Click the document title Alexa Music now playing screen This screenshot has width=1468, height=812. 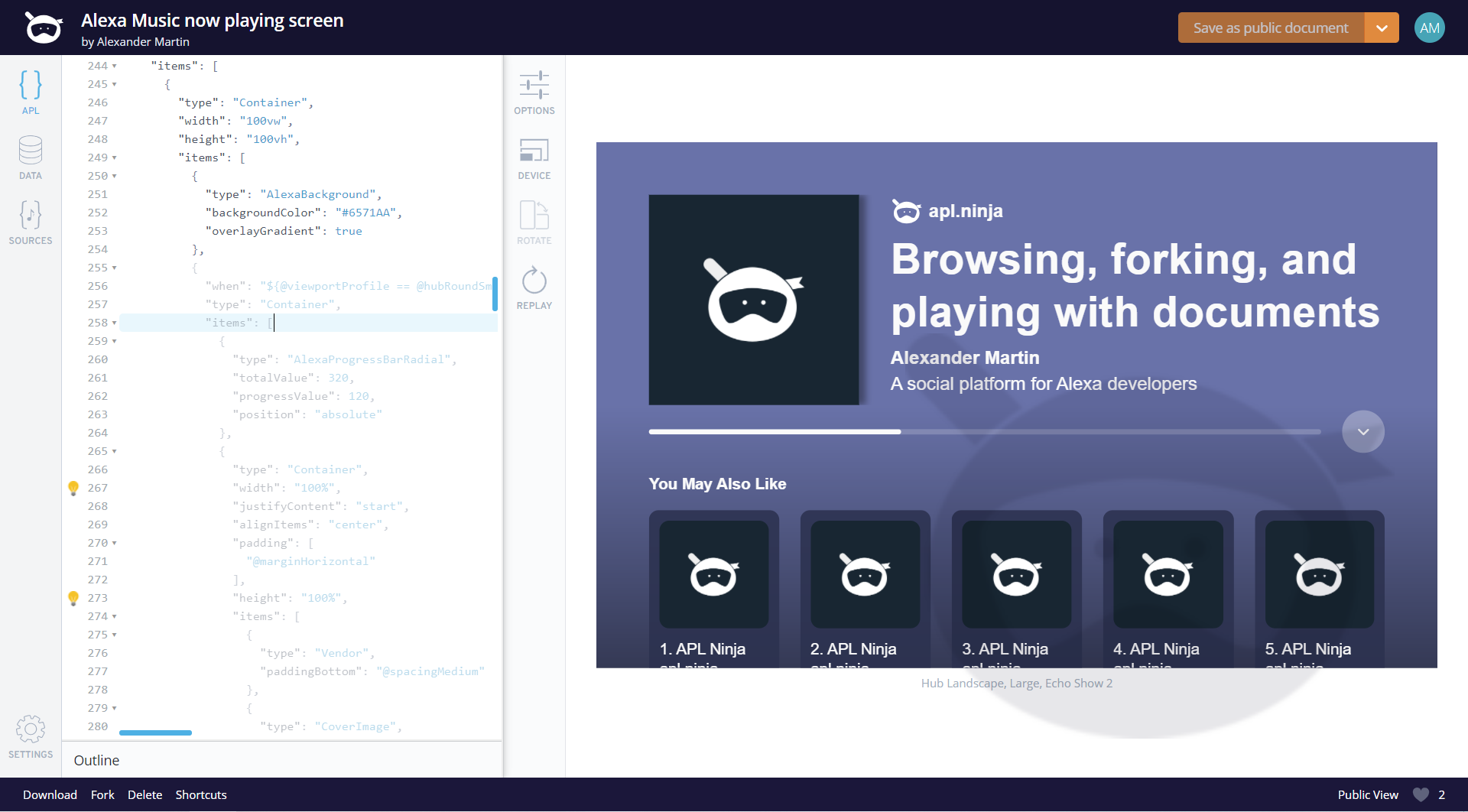(213, 21)
